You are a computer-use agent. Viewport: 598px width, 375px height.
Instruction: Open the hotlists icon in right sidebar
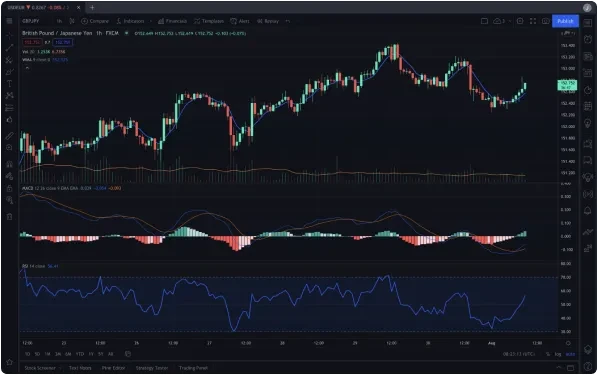(588, 90)
